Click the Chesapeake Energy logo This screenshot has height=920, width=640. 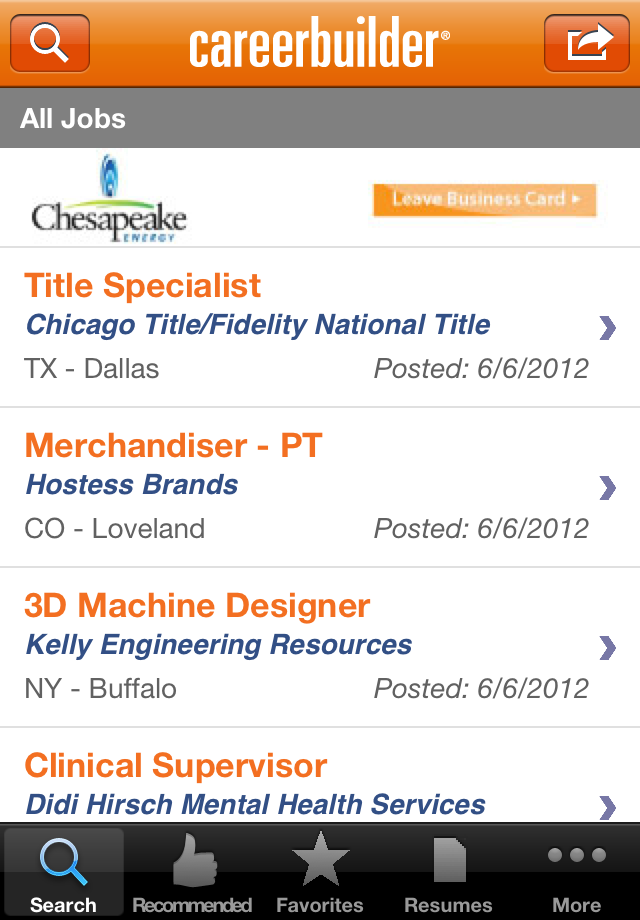point(109,198)
